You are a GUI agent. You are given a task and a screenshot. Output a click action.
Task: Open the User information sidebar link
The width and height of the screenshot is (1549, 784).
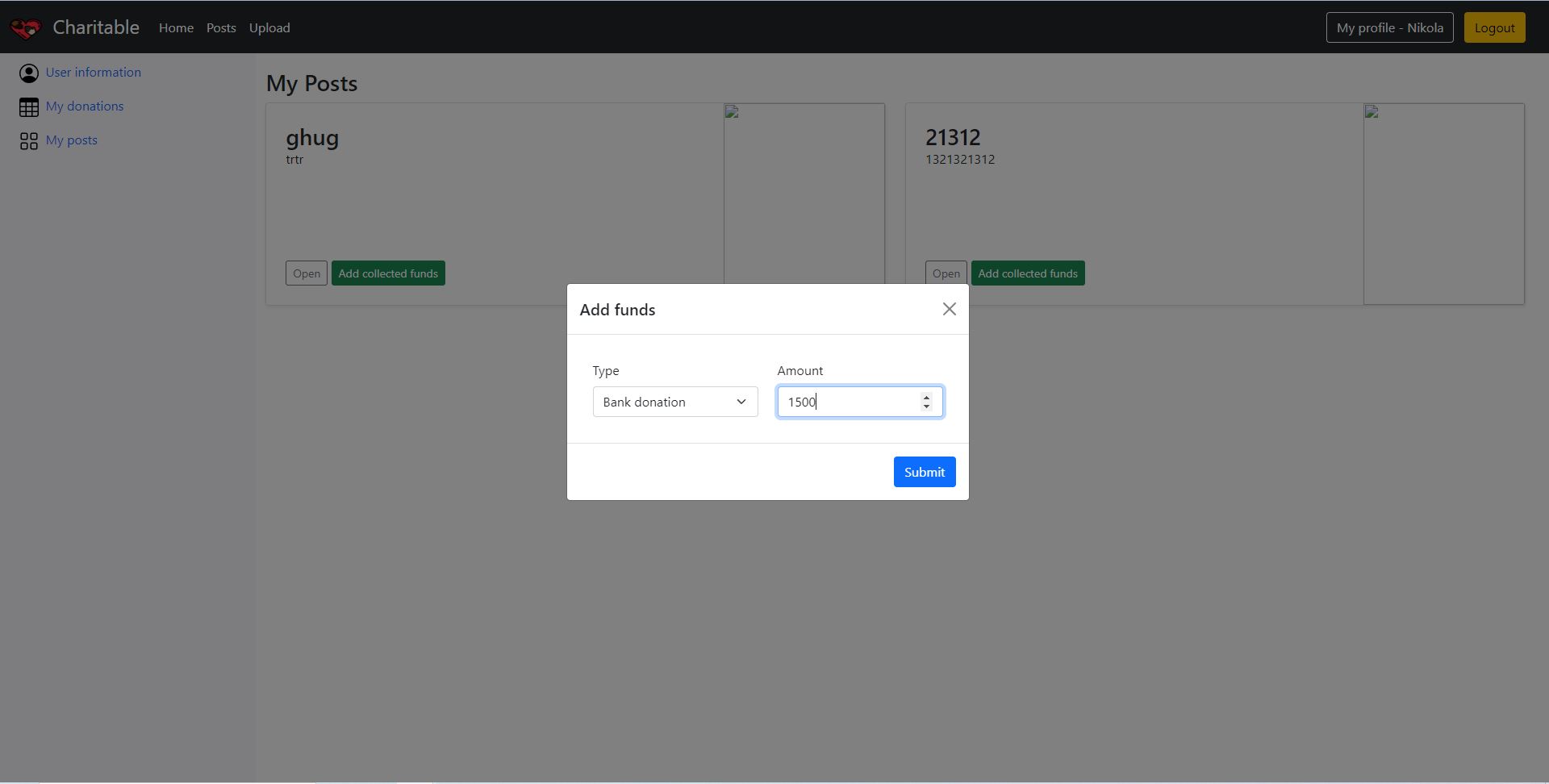point(93,73)
